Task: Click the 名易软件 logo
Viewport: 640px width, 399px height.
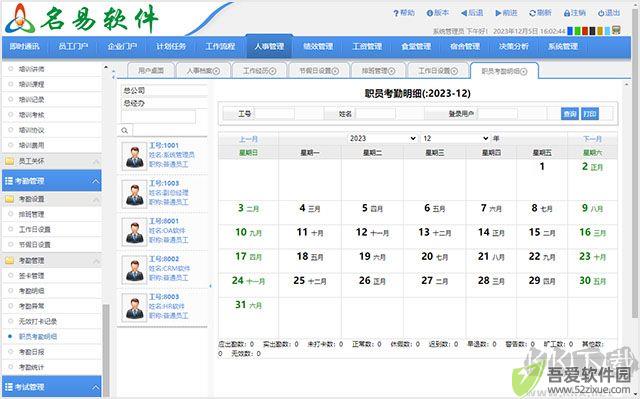Action: click(x=82, y=18)
